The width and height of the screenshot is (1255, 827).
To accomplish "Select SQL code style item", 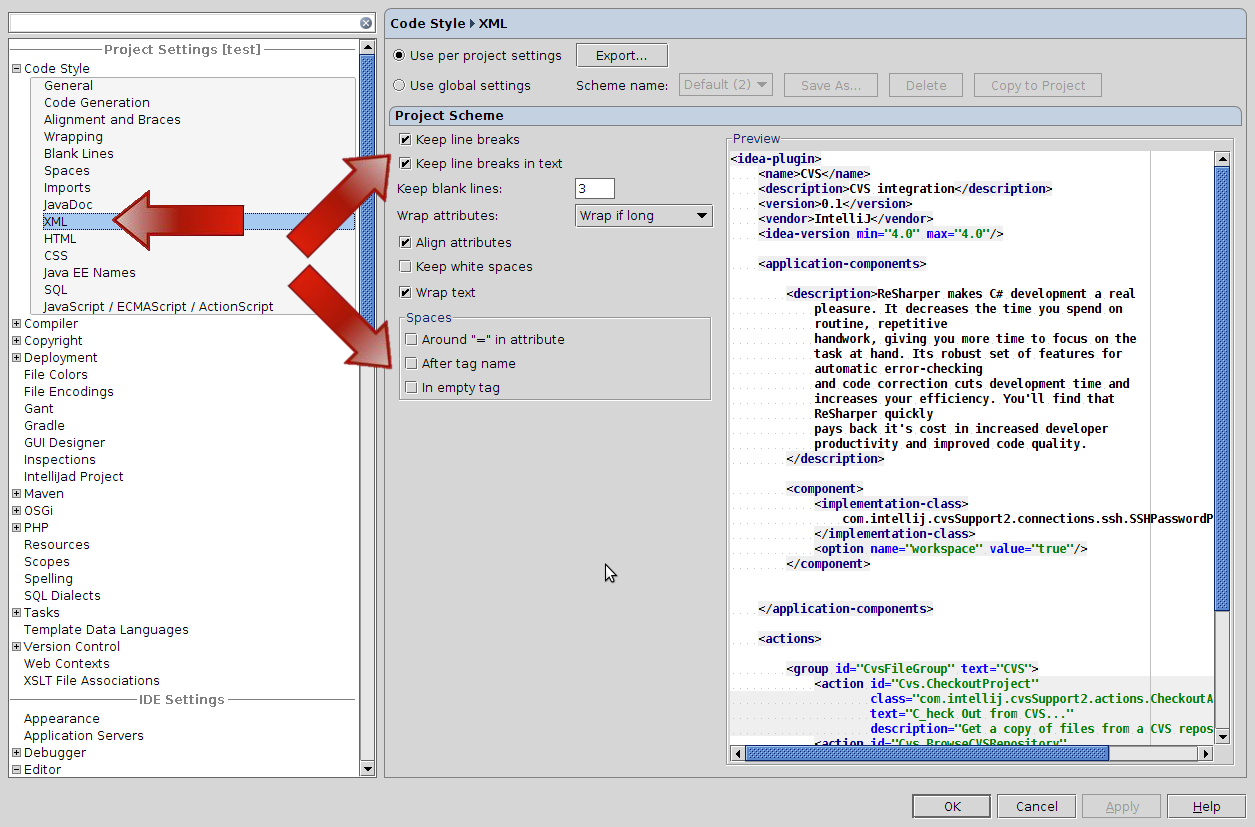I will [56, 290].
